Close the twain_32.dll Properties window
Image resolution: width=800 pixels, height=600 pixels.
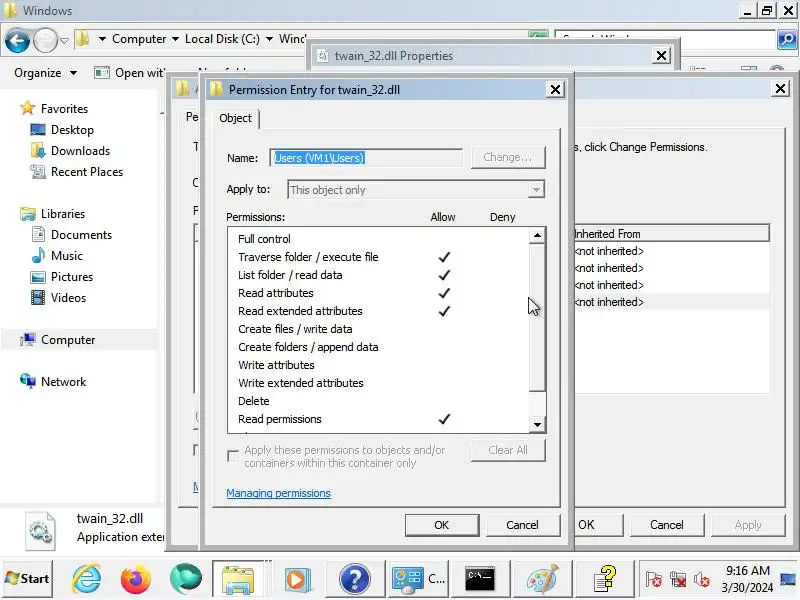coord(661,56)
